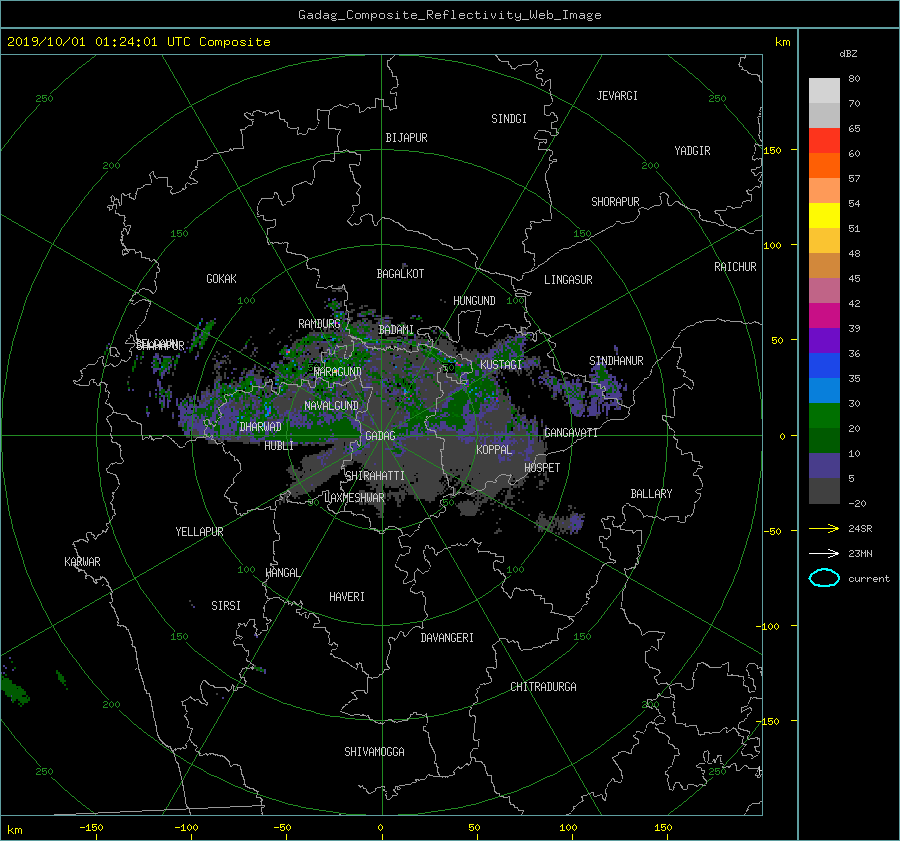This screenshot has height=841, width=900.
Task: Select the bright green 20-30 dBZ swatch
Action: 824,415
